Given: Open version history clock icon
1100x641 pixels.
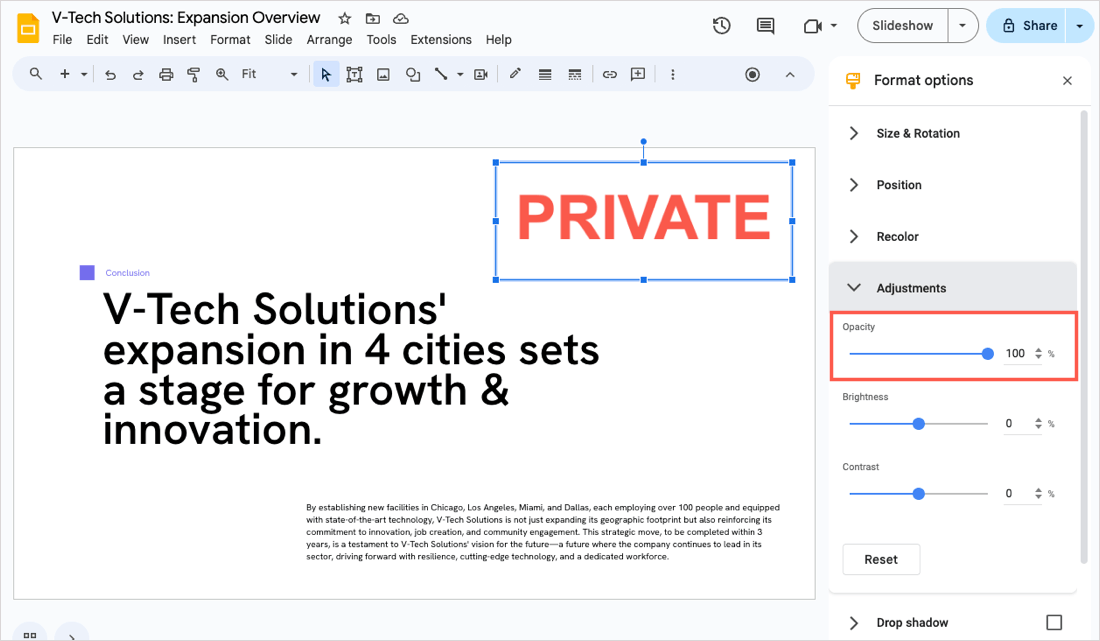Looking at the screenshot, I should [721, 26].
